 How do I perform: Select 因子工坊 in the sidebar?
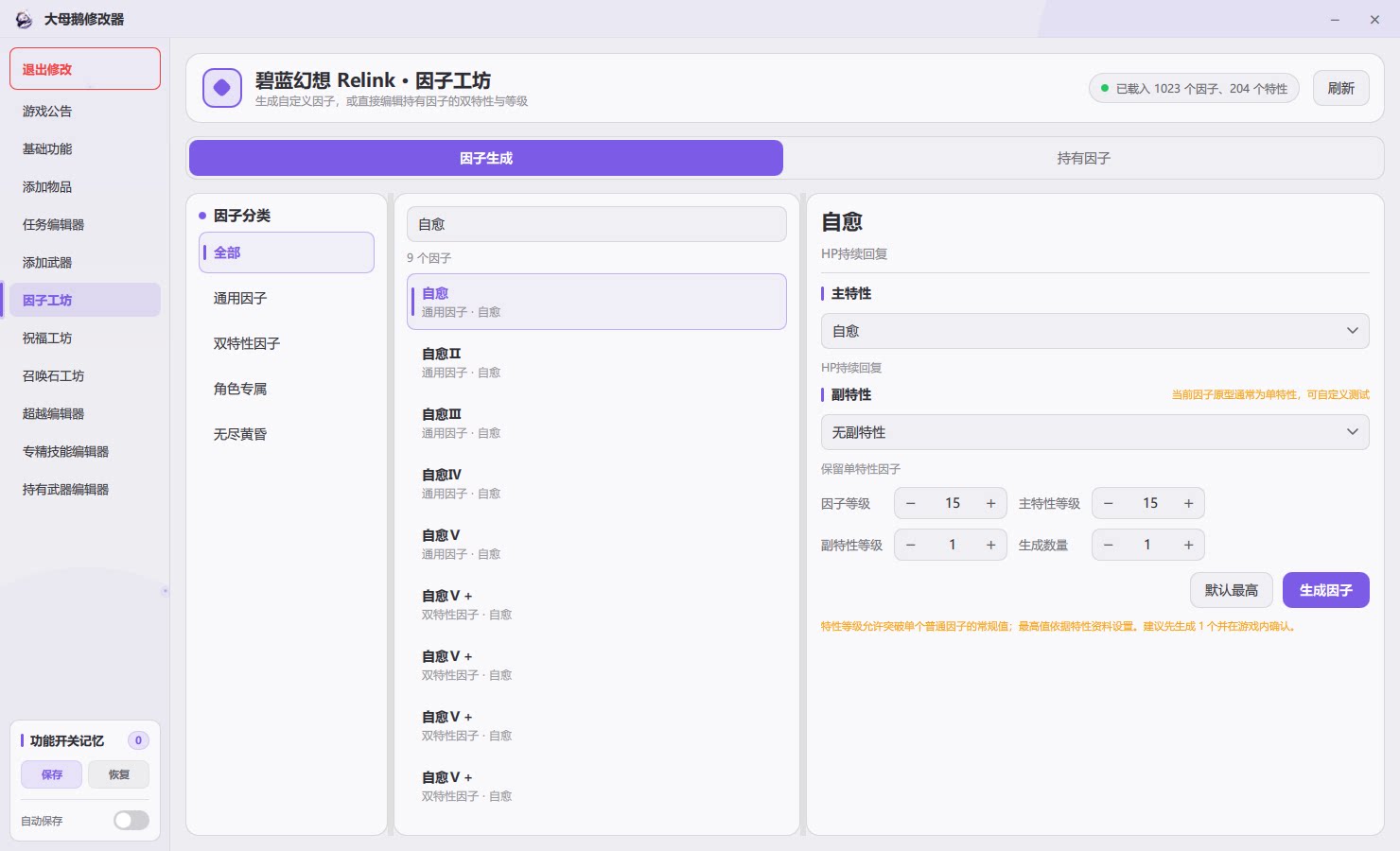click(85, 300)
